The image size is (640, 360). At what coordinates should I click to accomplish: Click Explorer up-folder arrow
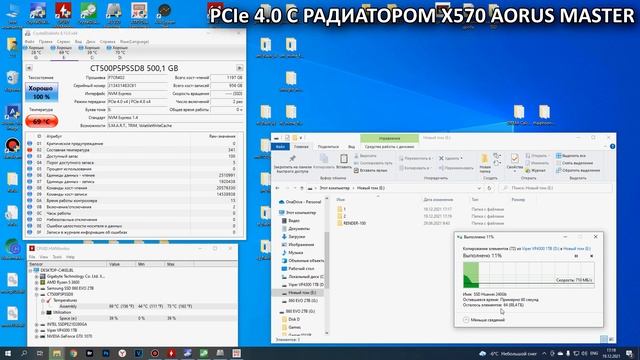[302, 188]
